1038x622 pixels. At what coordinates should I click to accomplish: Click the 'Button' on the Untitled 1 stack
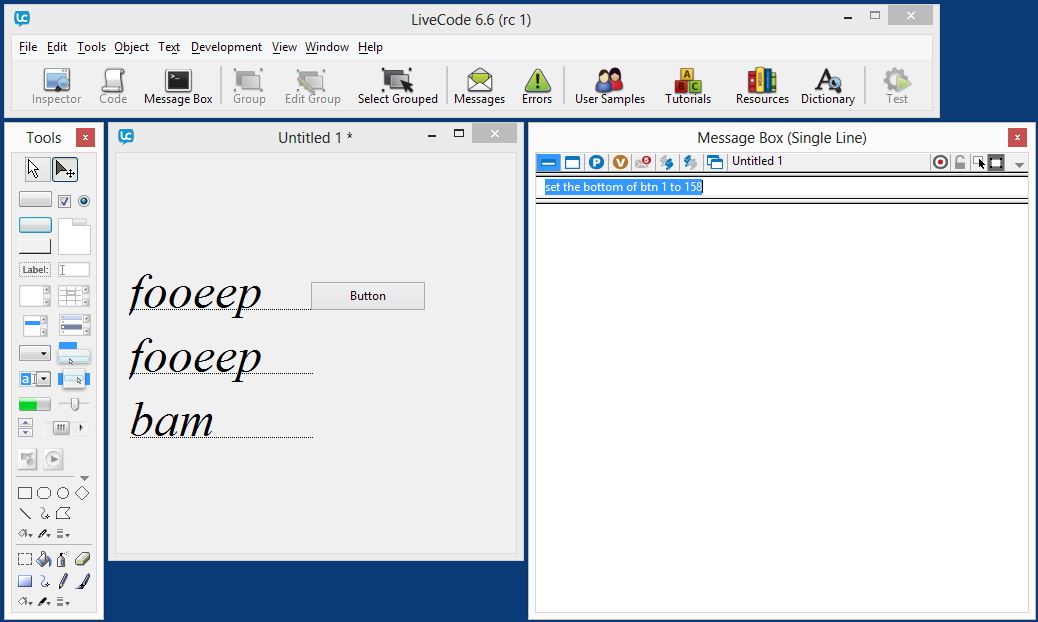pyautogui.click(x=367, y=296)
